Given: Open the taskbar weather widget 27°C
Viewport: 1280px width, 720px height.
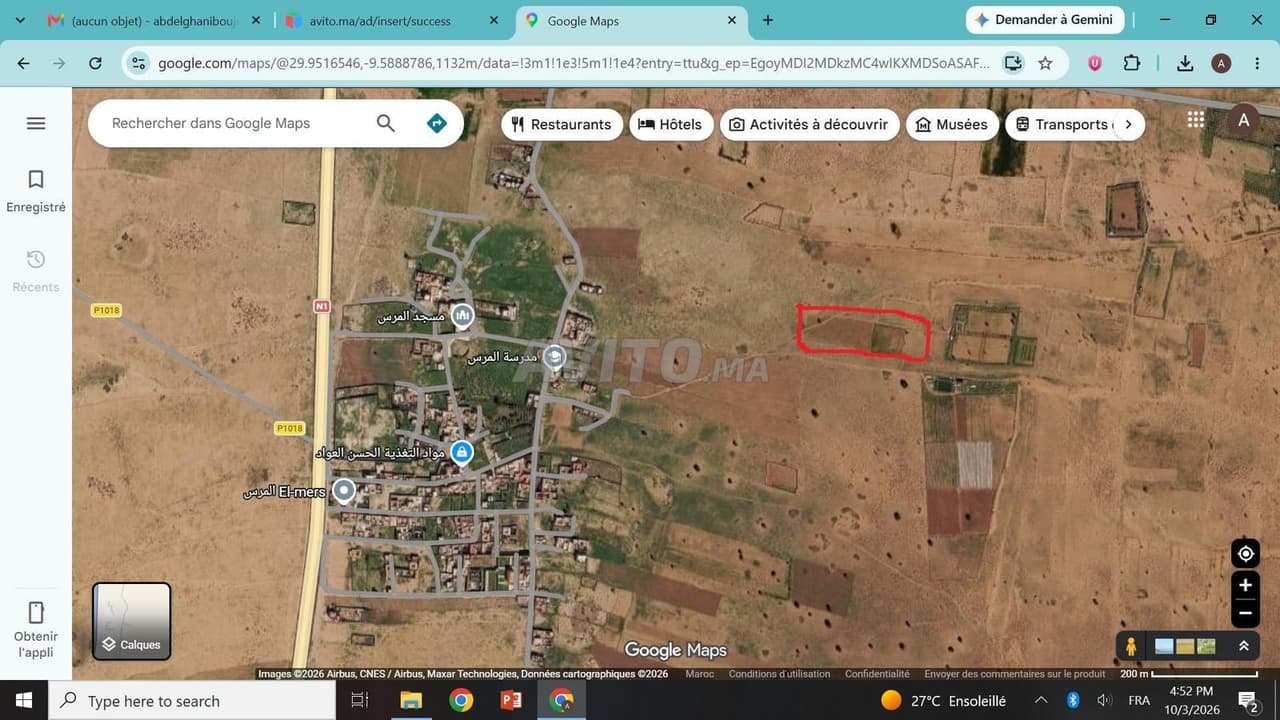Looking at the screenshot, I should pos(945,700).
